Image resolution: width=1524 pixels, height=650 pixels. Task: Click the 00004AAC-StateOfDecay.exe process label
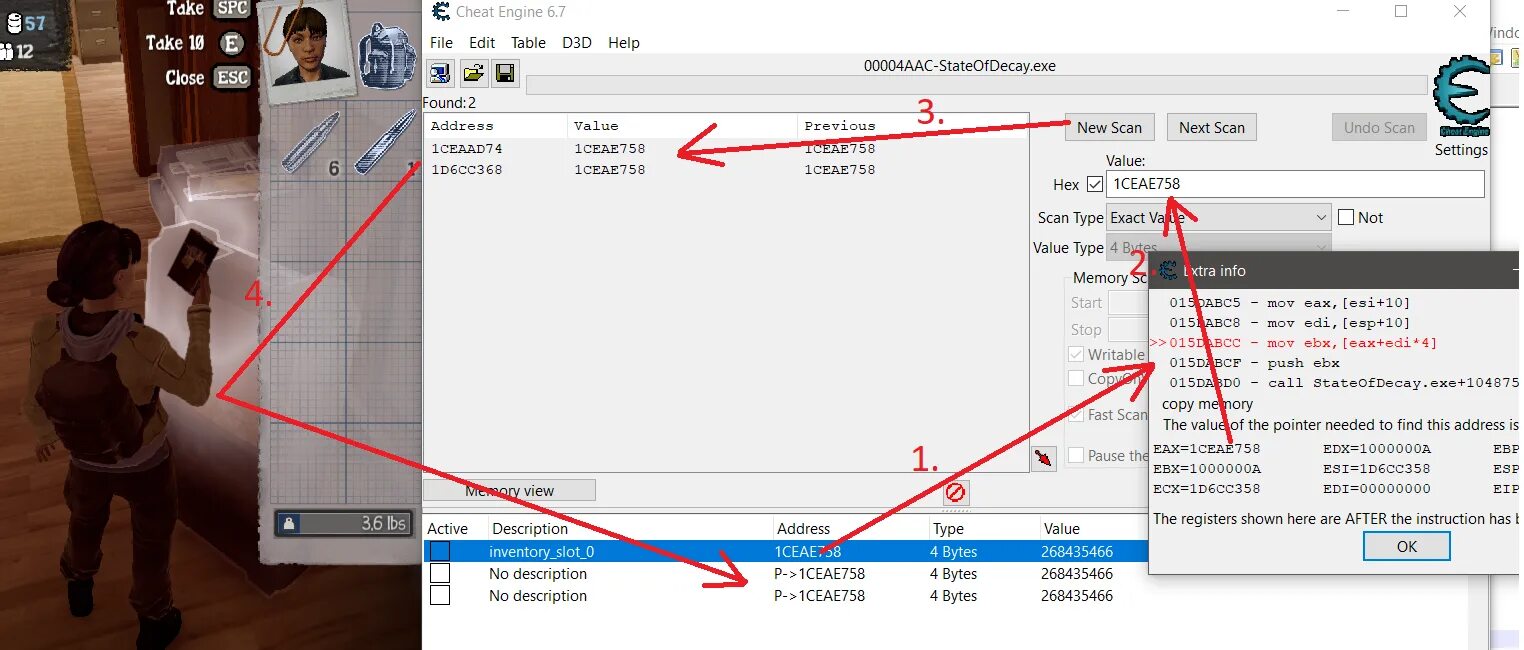tap(960, 66)
